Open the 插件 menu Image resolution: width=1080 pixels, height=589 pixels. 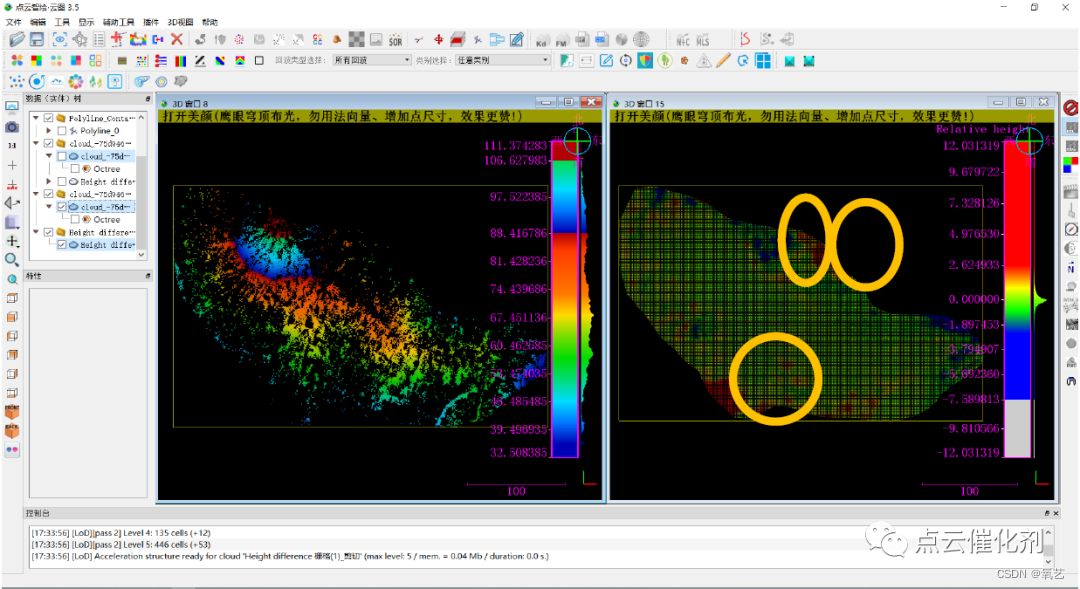tap(151, 22)
